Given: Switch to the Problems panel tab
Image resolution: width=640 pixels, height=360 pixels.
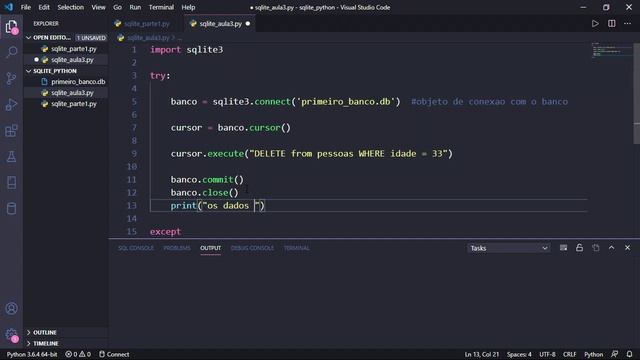Looking at the screenshot, I should tap(177, 248).
